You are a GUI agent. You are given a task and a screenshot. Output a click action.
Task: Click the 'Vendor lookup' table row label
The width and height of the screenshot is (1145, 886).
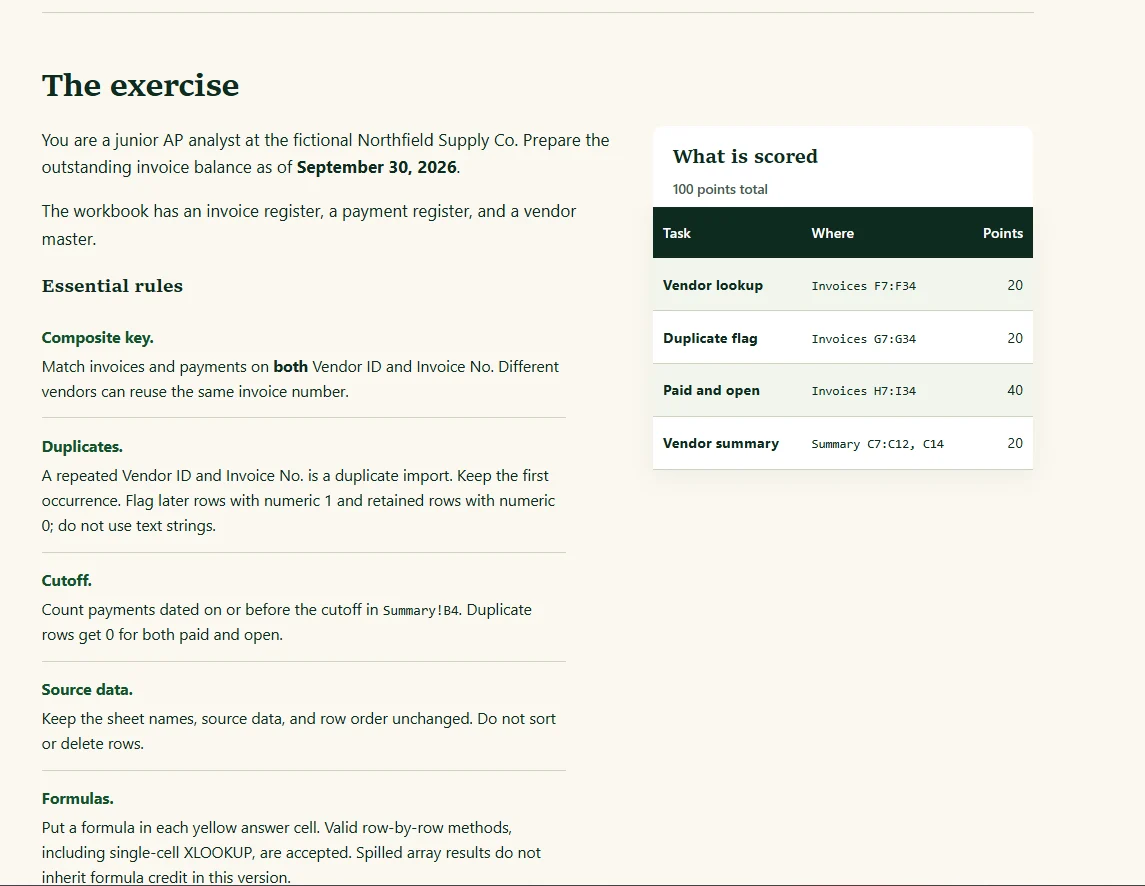coord(713,285)
